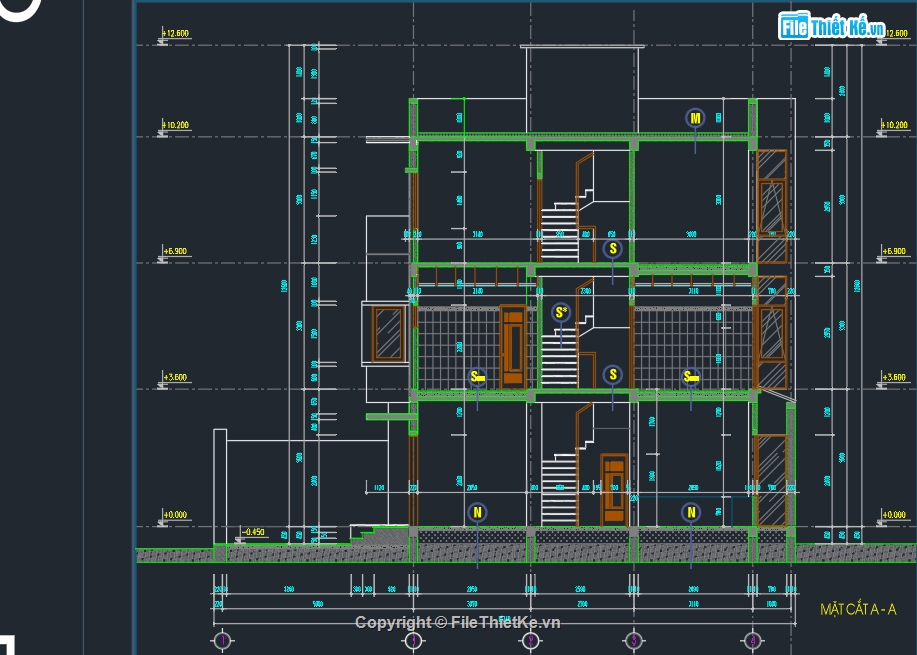Click the Copyright FileThietKe.vn watermark text
This screenshot has width=917, height=655.
pos(458,623)
